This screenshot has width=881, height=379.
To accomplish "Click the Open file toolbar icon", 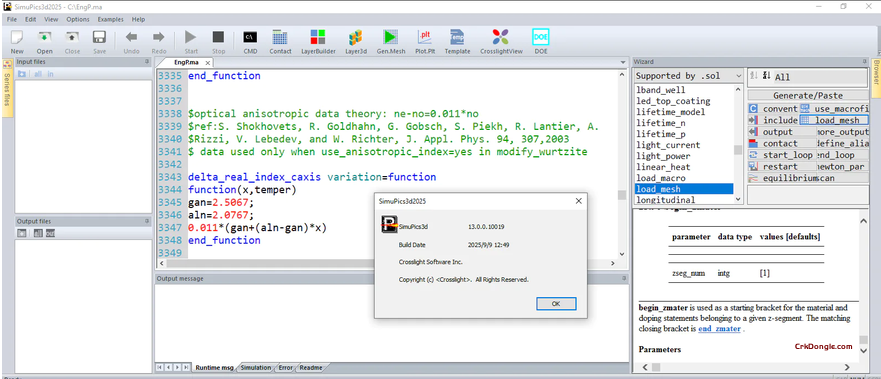I will click(44, 38).
